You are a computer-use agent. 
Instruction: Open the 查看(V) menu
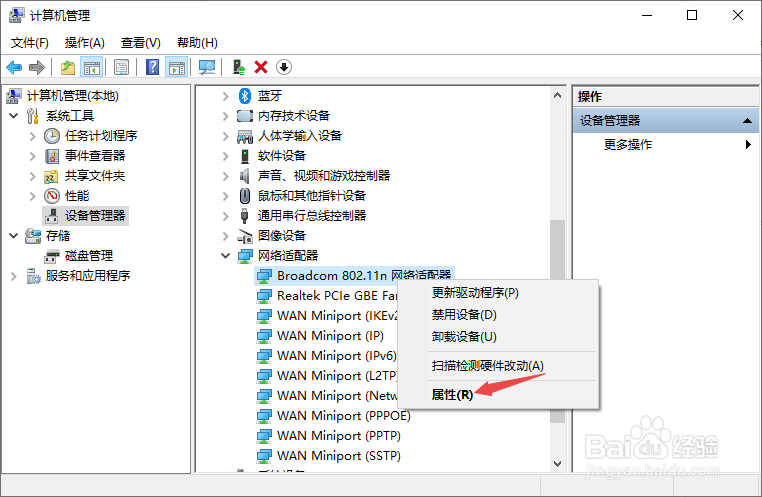[x=140, y=43]
